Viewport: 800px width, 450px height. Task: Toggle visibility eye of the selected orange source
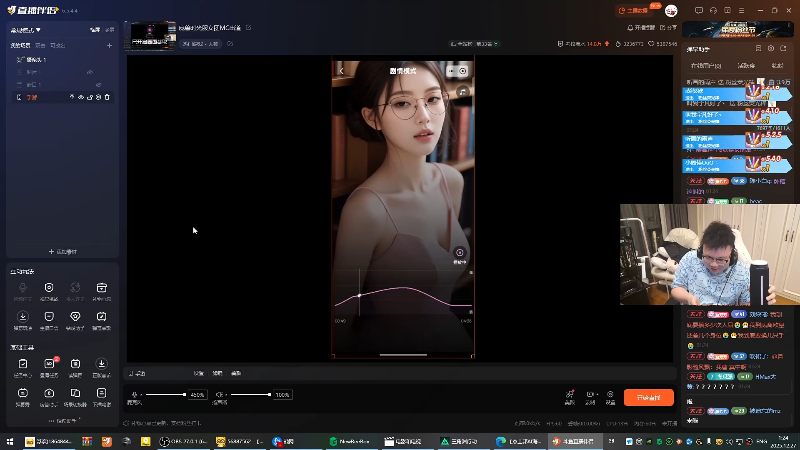pyautogui.click(x=81, y=97)
